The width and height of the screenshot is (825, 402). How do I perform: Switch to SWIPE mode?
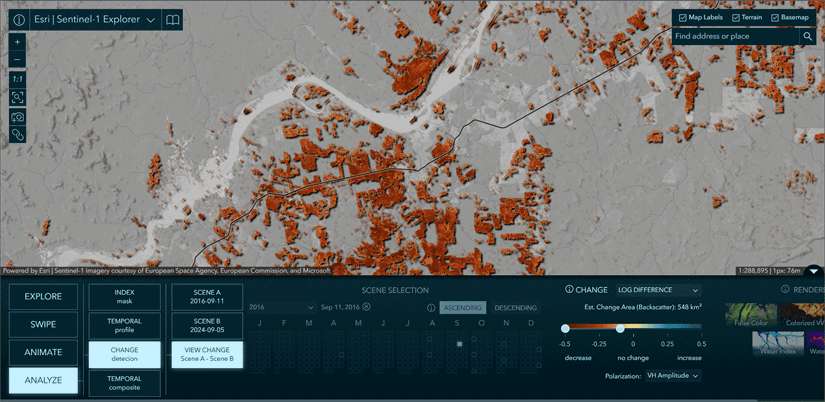43,325
